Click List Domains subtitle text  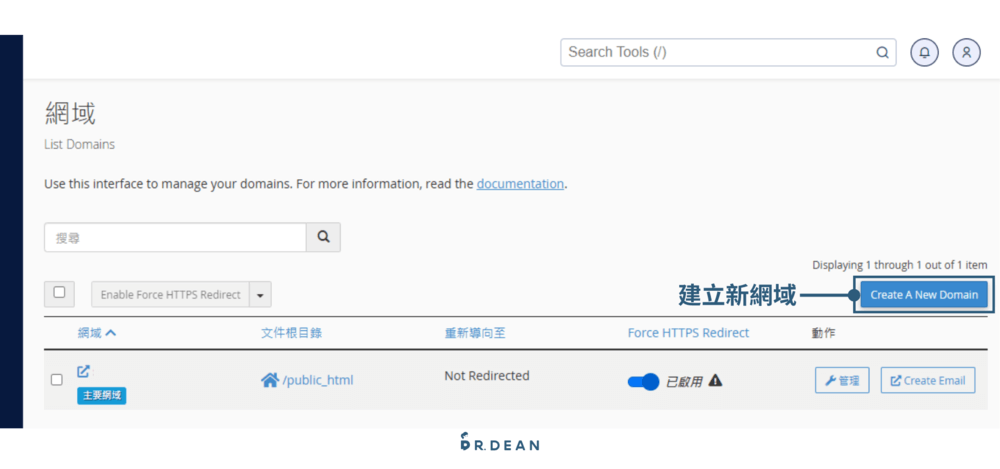[x=80, y=144]
